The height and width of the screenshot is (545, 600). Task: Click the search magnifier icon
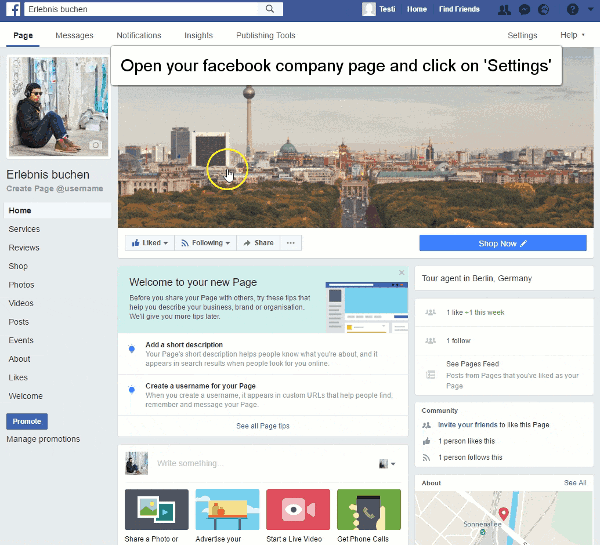270,9
